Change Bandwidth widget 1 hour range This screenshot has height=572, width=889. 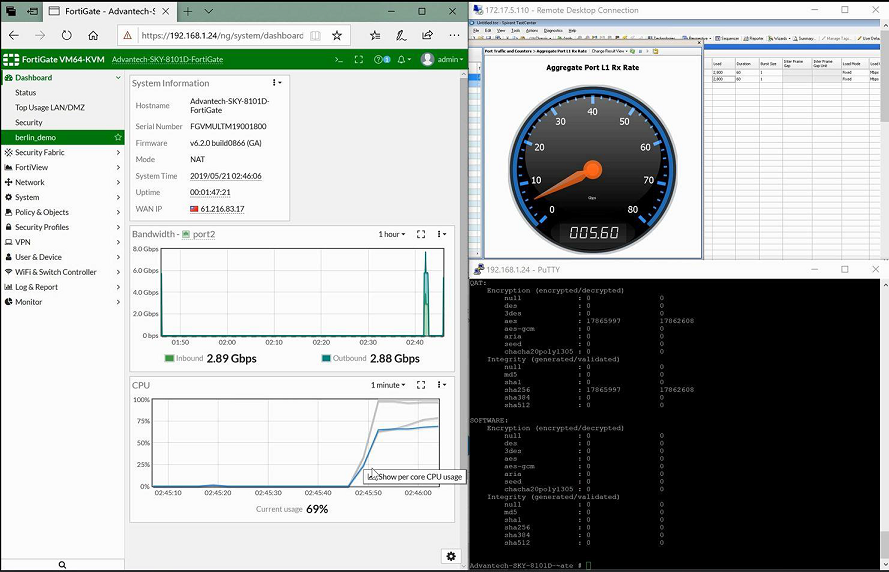click(x=392, y=234)
